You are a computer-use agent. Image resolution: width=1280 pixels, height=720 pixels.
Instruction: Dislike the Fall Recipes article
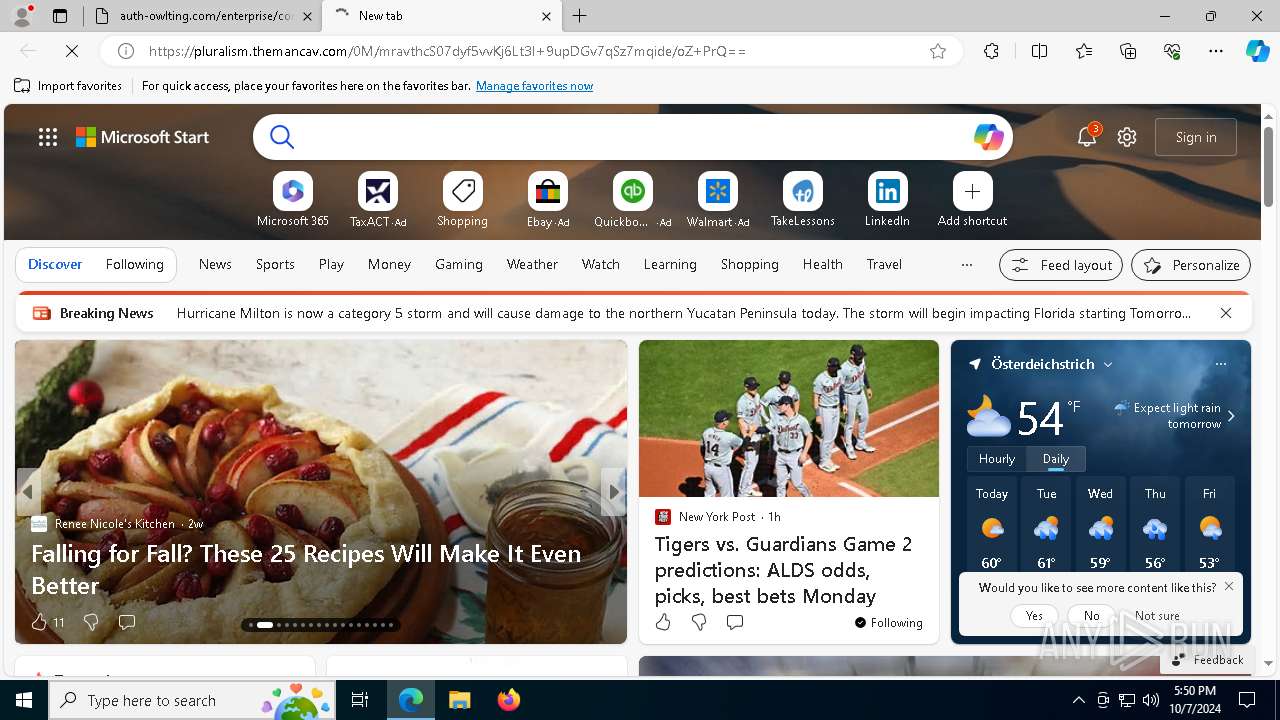tap(91, 622)
